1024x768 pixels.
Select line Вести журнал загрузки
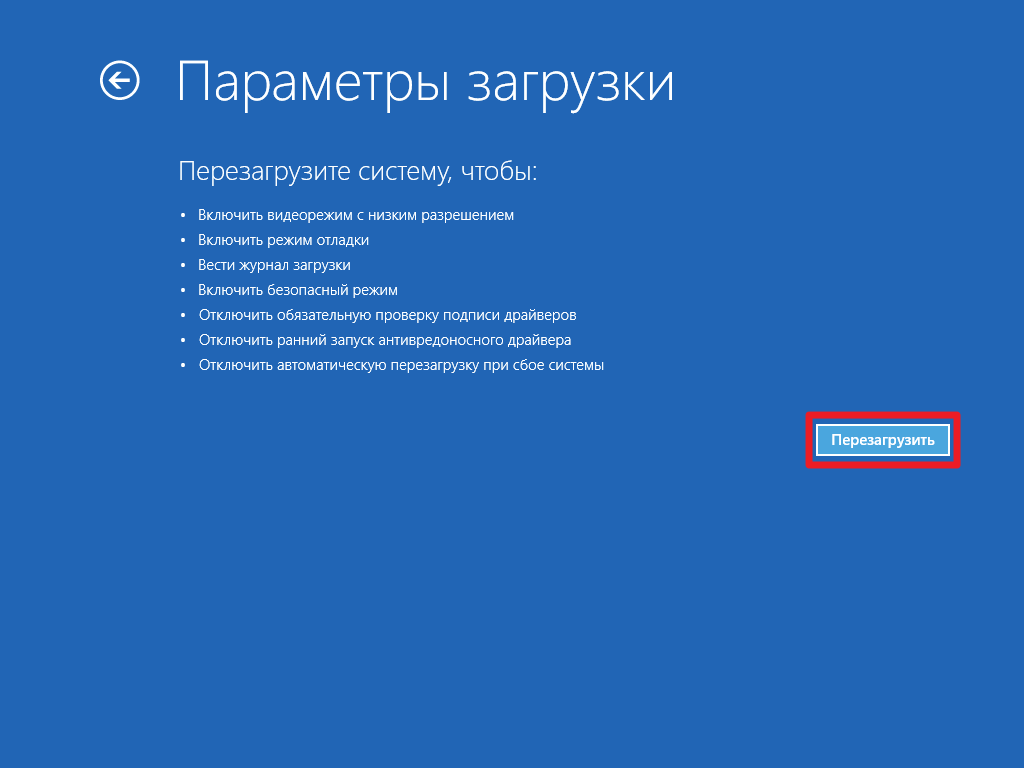click(274, 265)
